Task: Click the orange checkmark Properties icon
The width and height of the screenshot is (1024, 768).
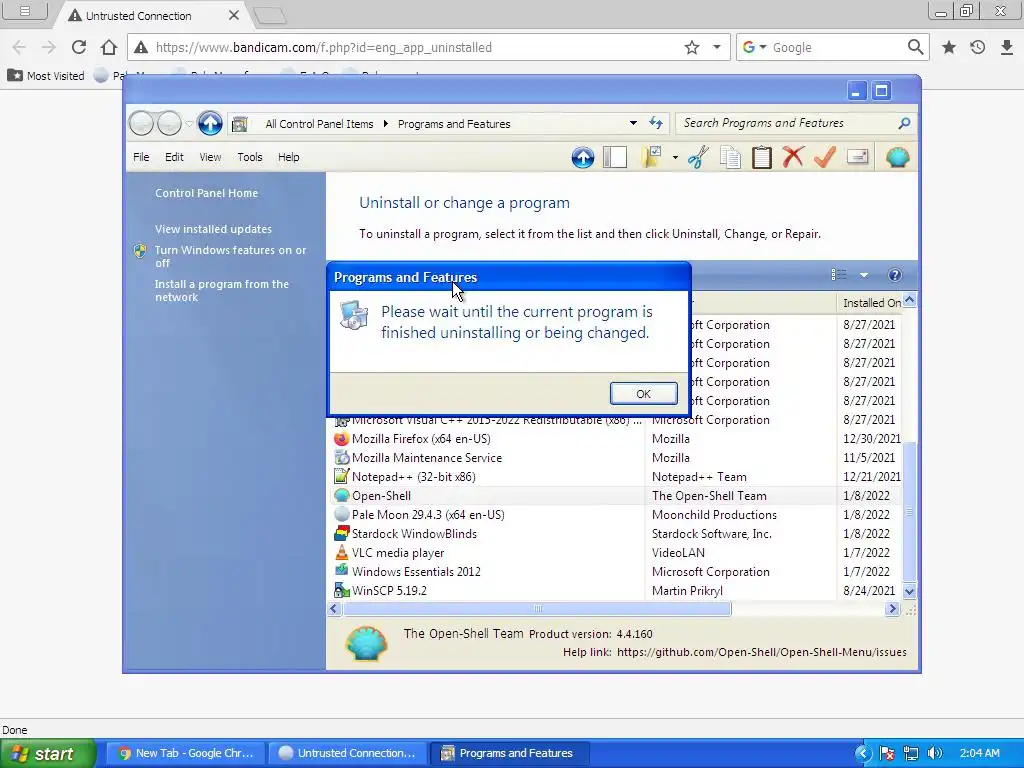Action: point(825,157)
